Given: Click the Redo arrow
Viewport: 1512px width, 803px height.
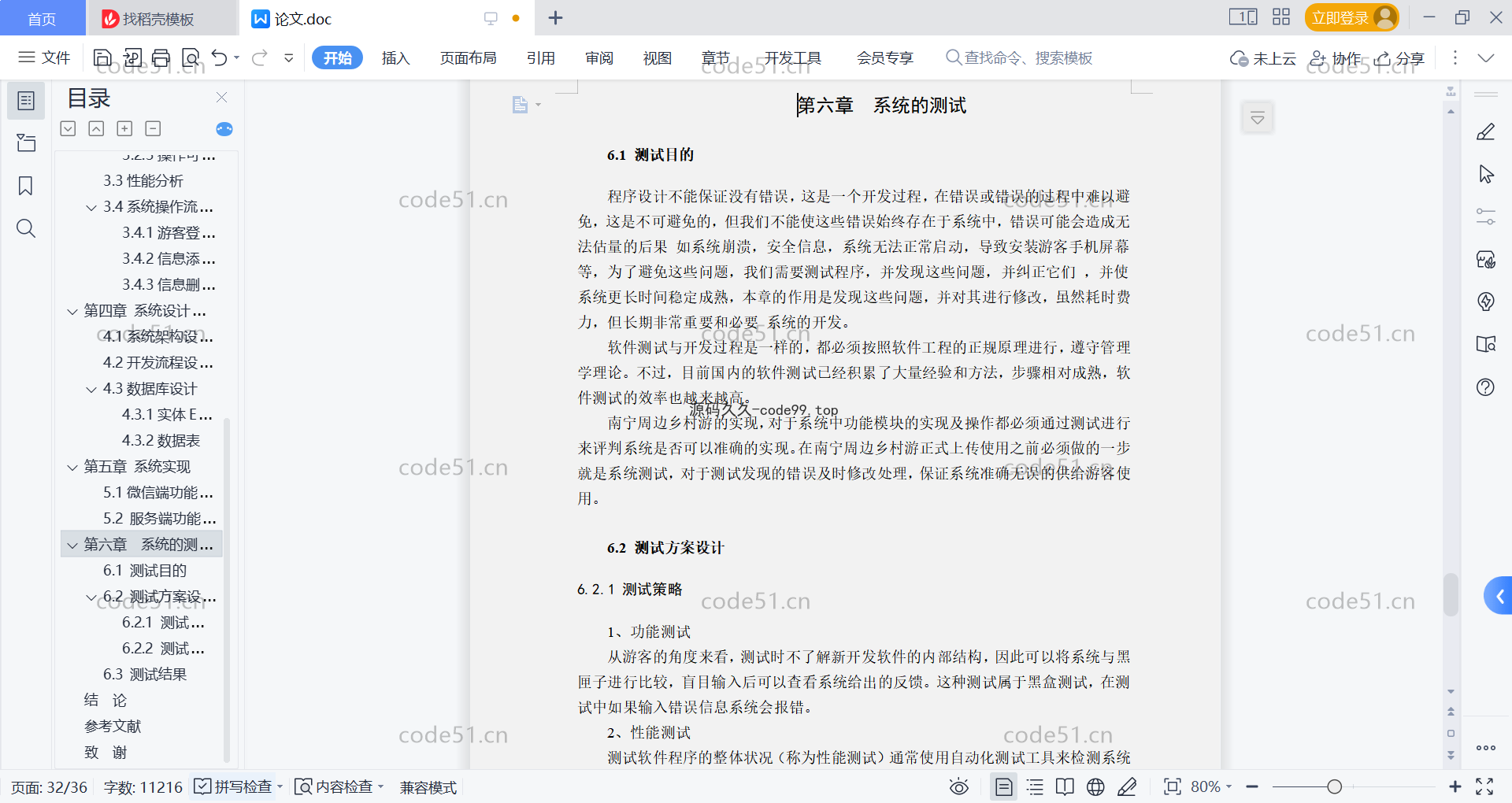Looking at the screenshot, I should [x=259, y=57].
